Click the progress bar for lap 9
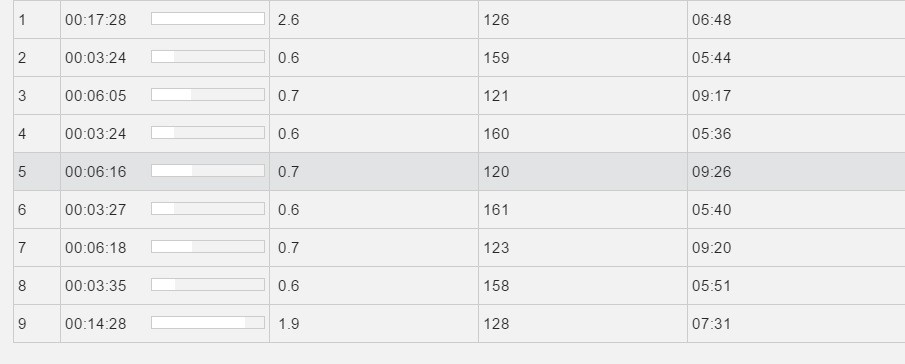Screen dimensions: 905x364 [208, 322]
